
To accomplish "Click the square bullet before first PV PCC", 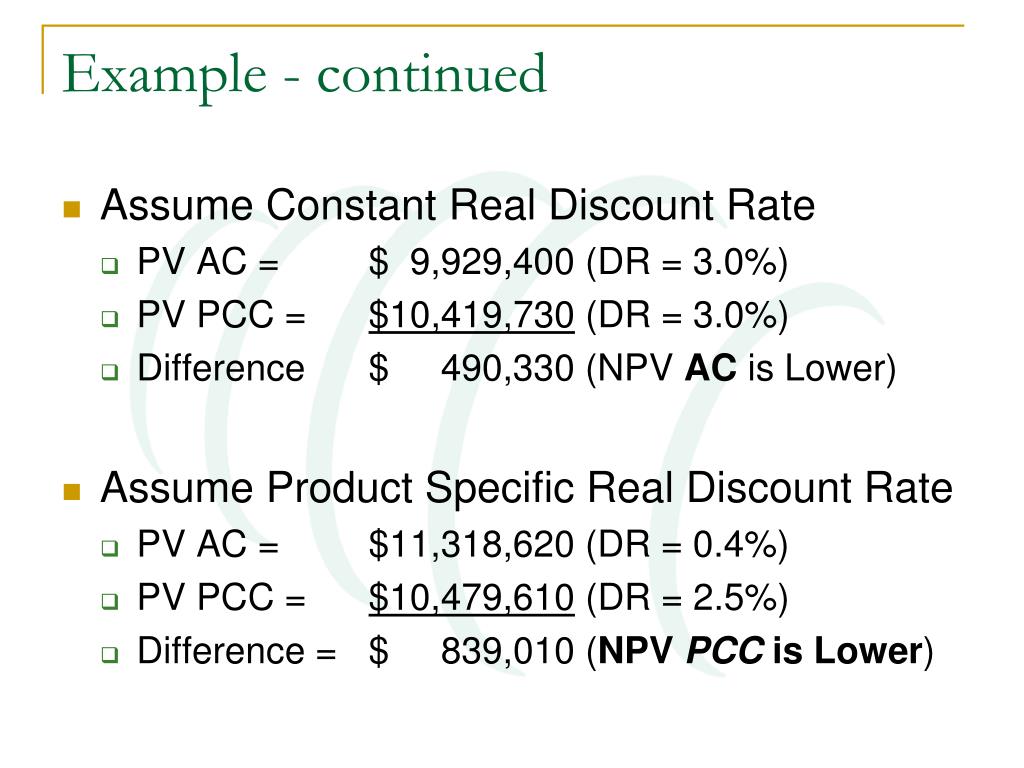I will point(110,319).
